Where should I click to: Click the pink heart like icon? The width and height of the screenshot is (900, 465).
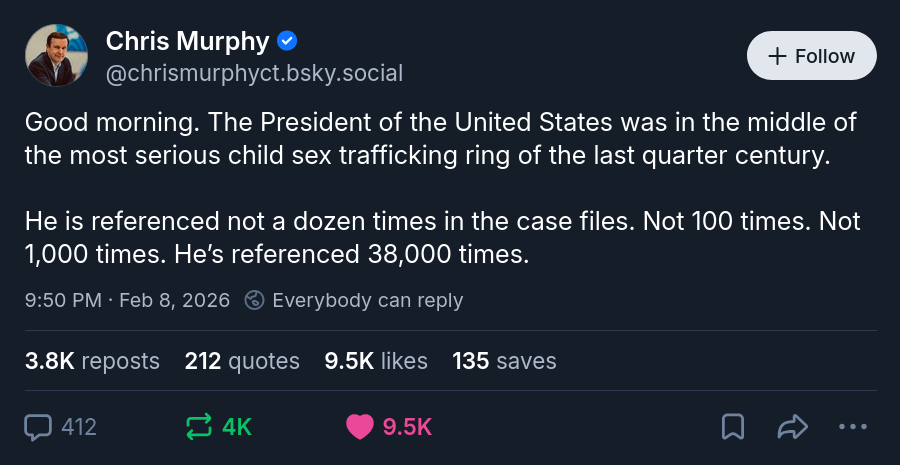point(360,427)
